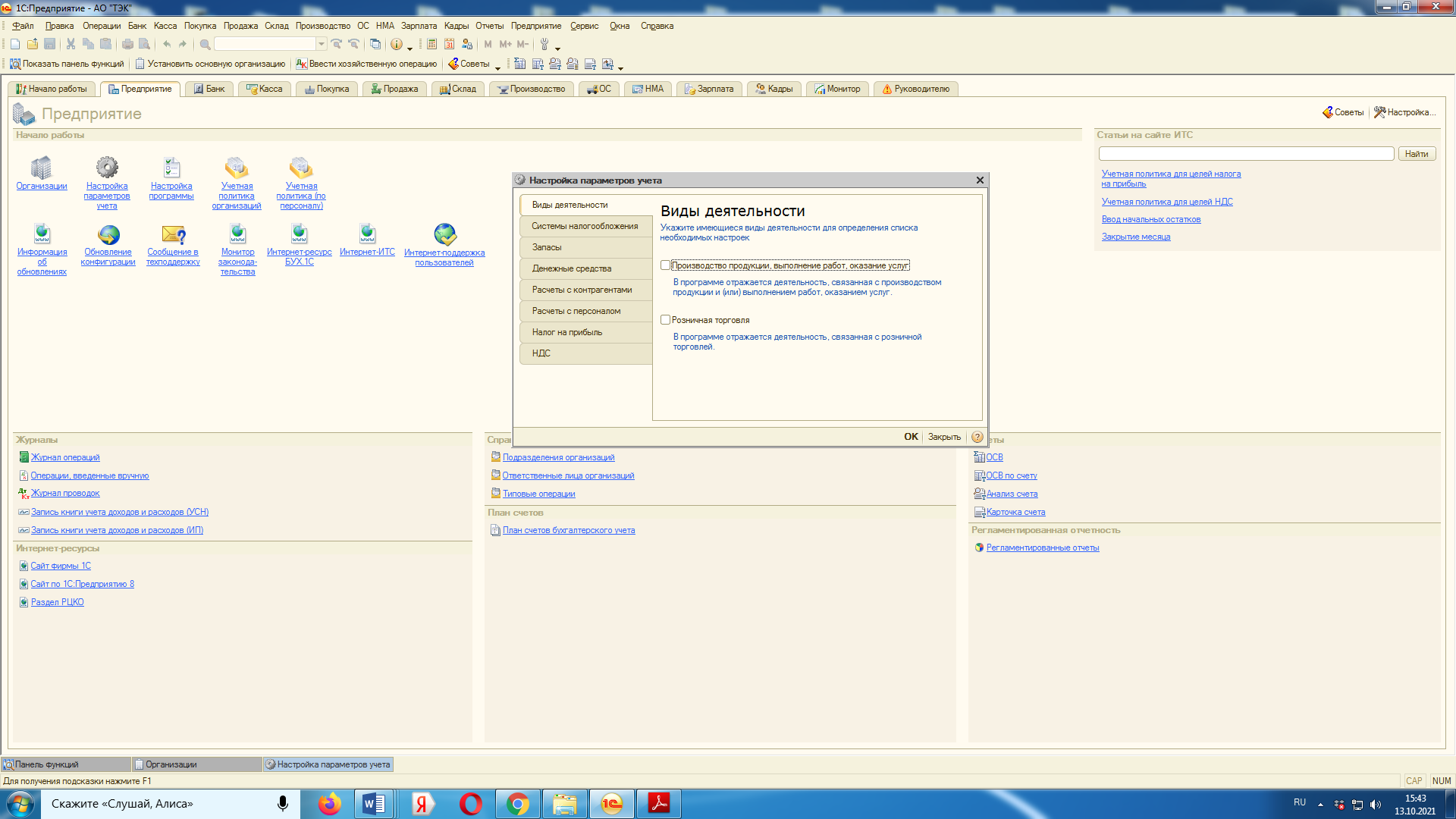Open План счетов бухгалтерского учета link

tap(569, 530)
